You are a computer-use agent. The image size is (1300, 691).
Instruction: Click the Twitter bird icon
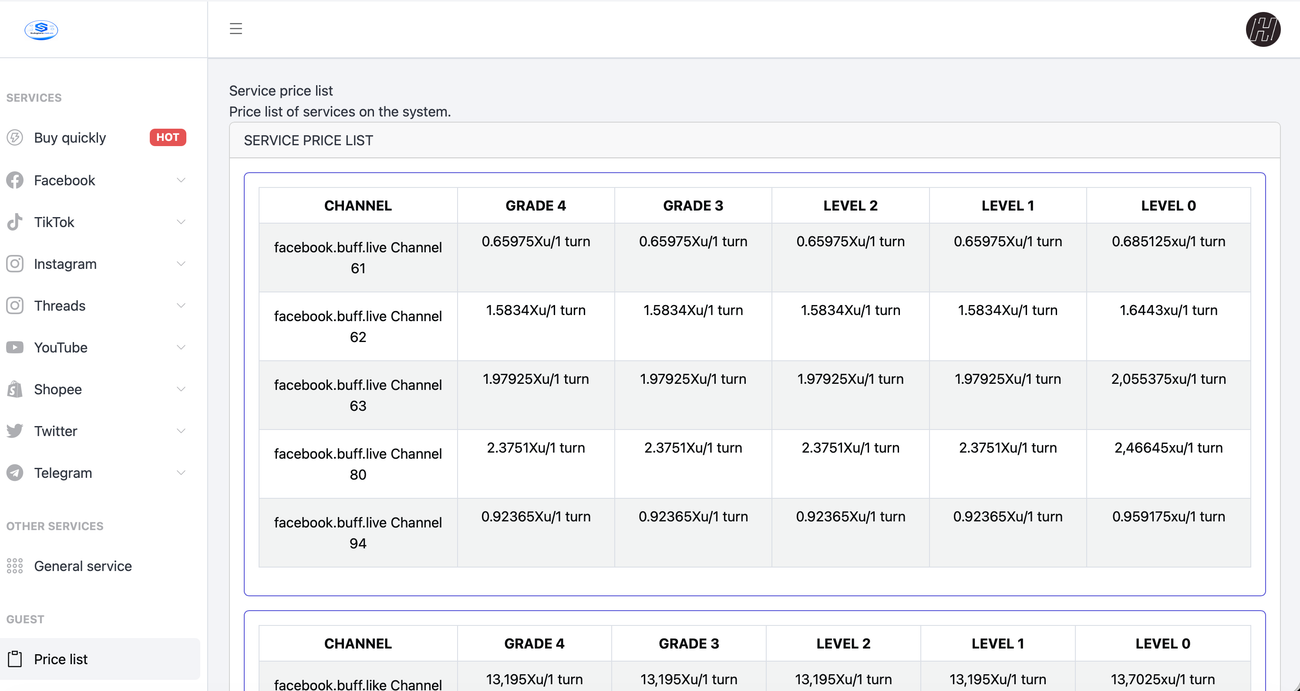pos(15,431)
